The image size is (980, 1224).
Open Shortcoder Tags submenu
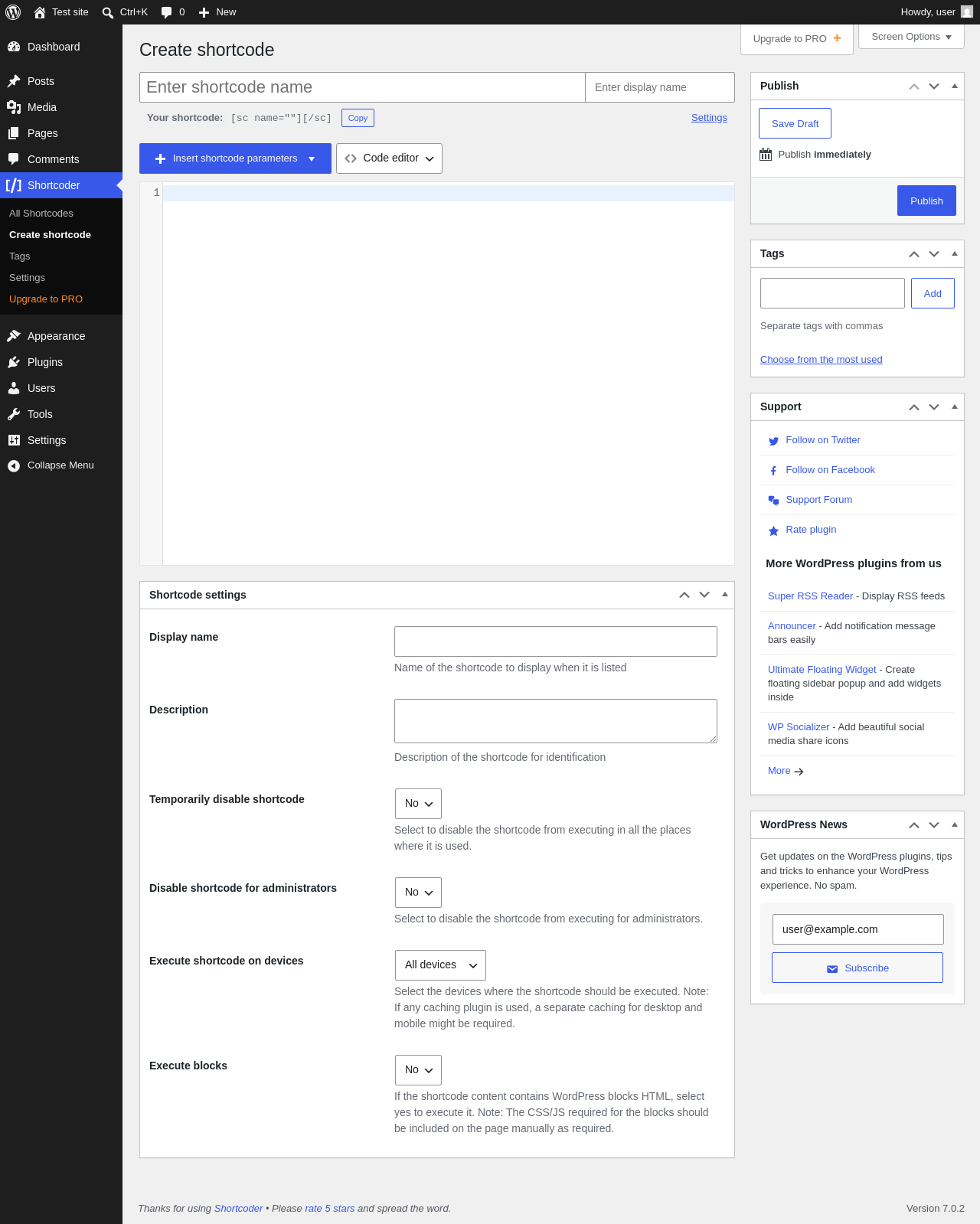20,256
